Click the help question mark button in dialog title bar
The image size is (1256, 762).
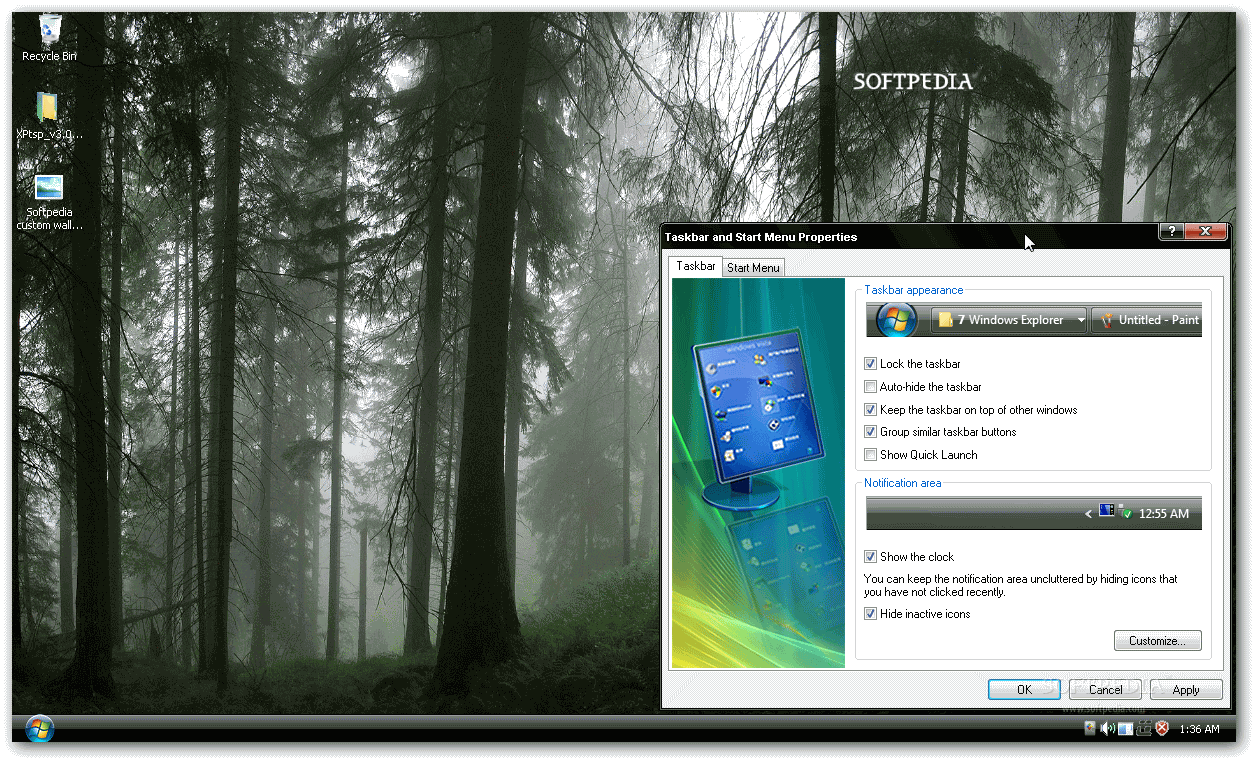coord(1171,231)
